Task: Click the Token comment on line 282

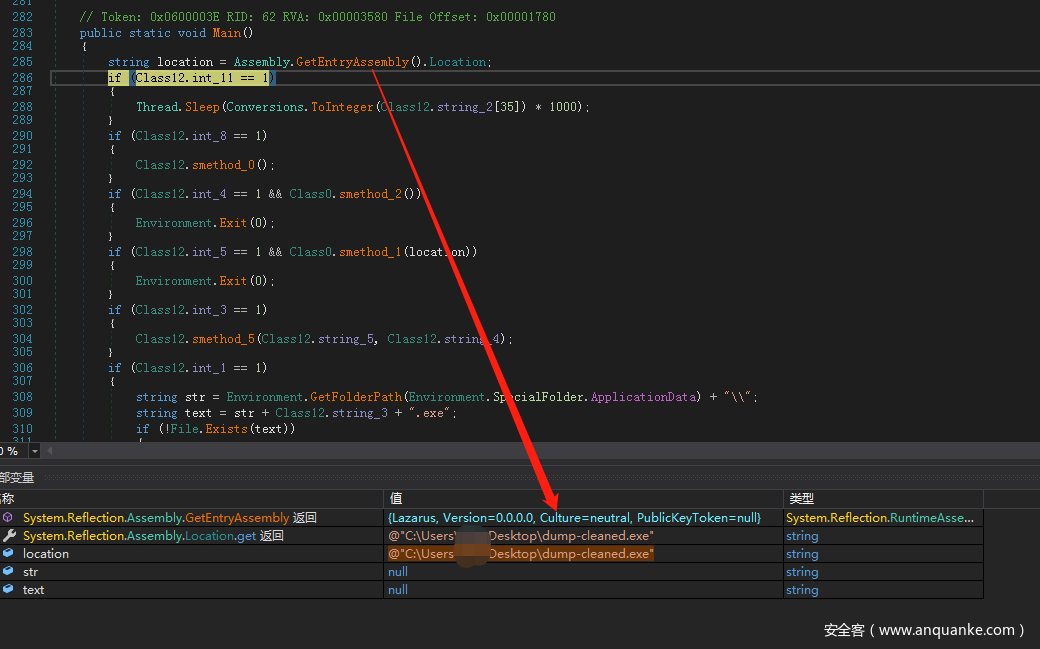Action: (x=317, y=17)
